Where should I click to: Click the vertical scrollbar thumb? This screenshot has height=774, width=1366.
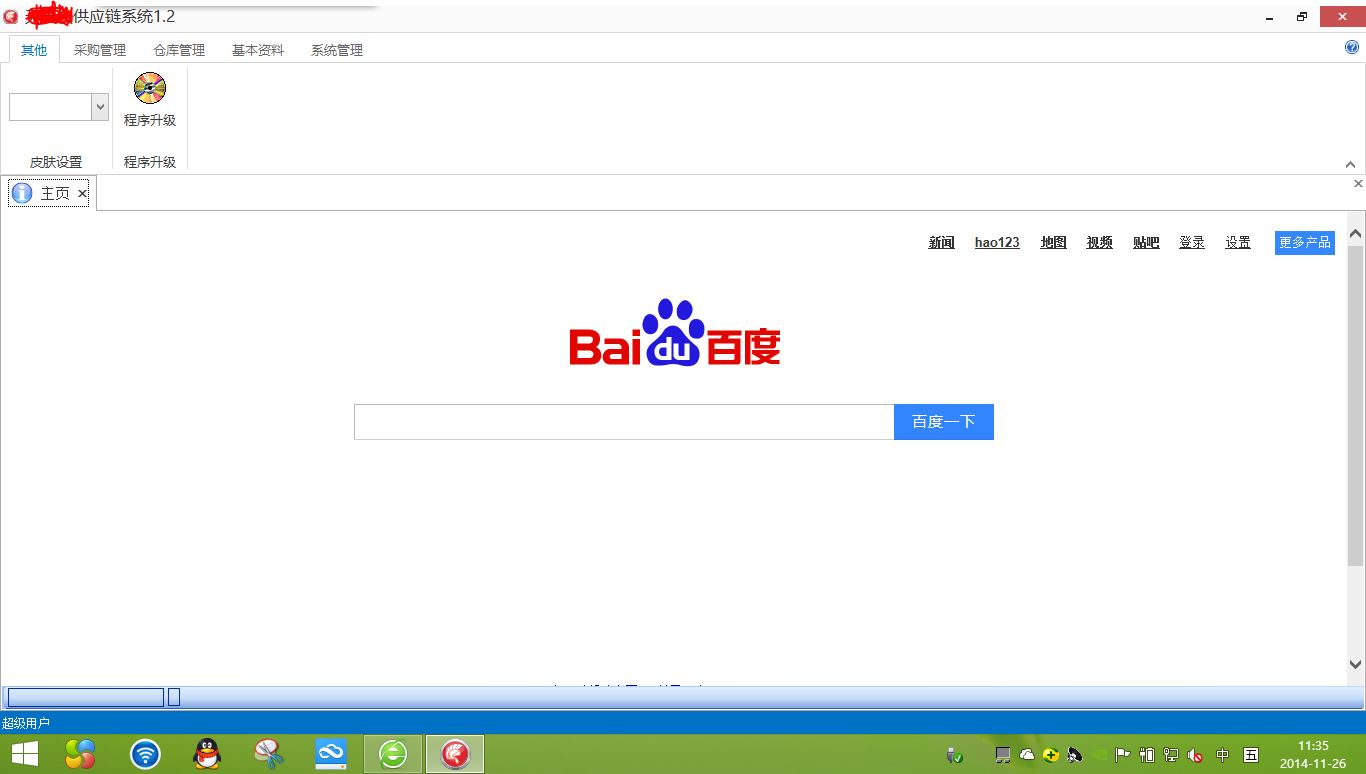tap(1356, 405)
